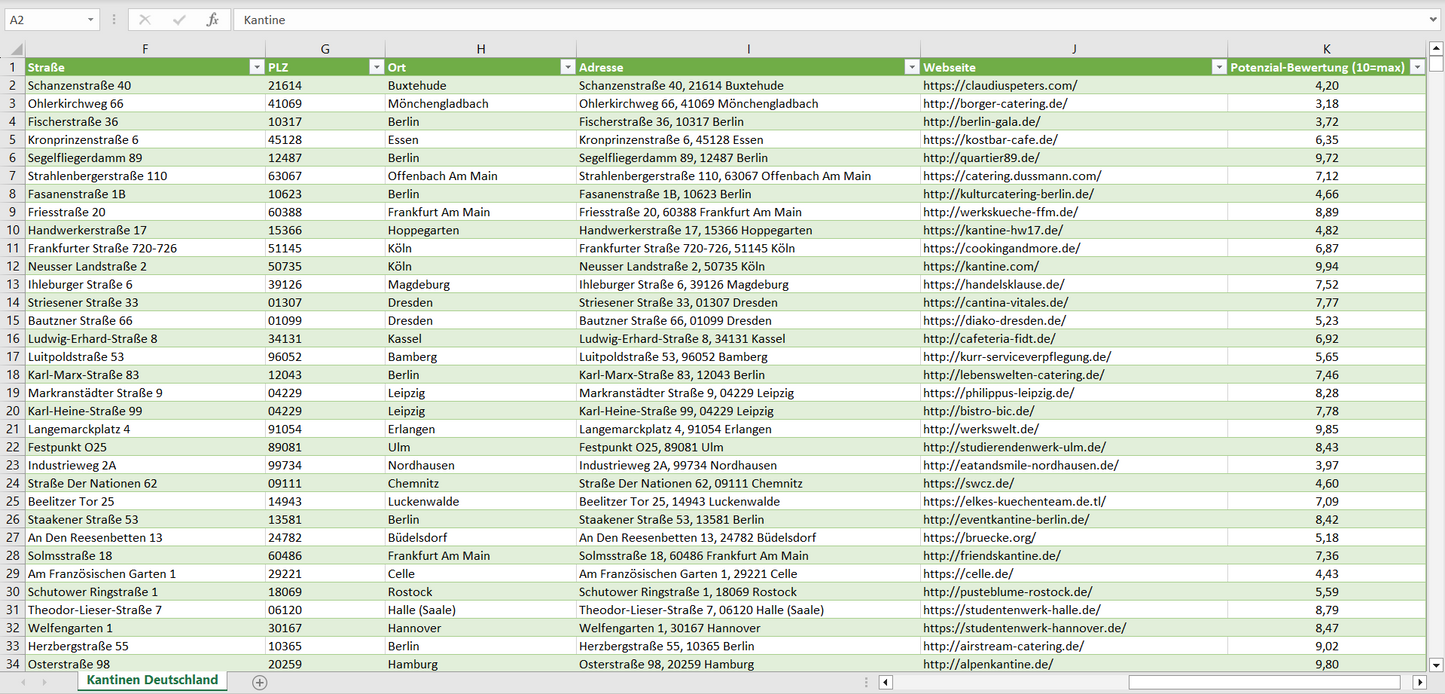1445x694 pixels.
Task: Open the PLZ column filter dropdown
Action: point(376,67)
